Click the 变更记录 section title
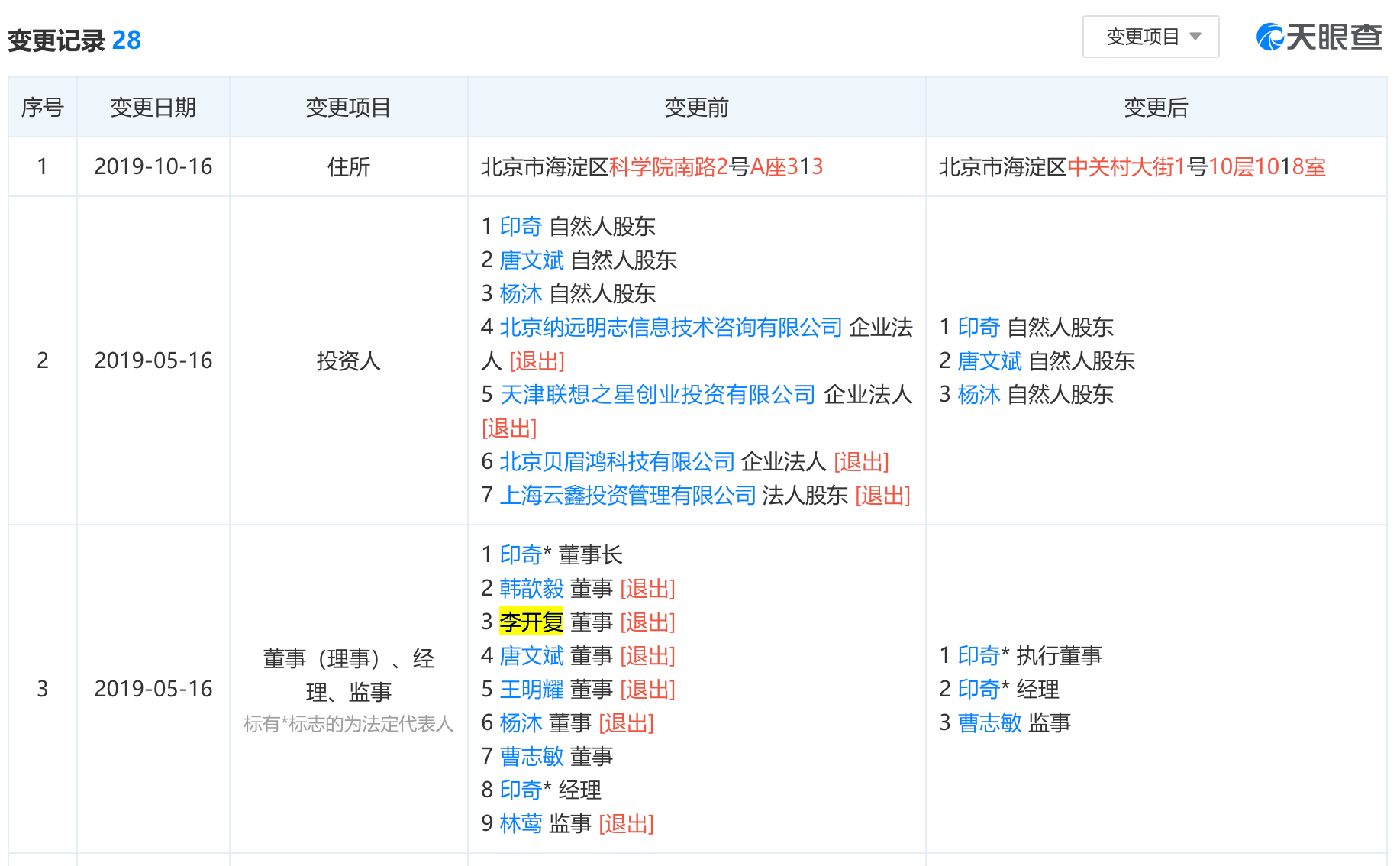The height and width of the screenshot is (866, 1400). (x=56, y=40)
